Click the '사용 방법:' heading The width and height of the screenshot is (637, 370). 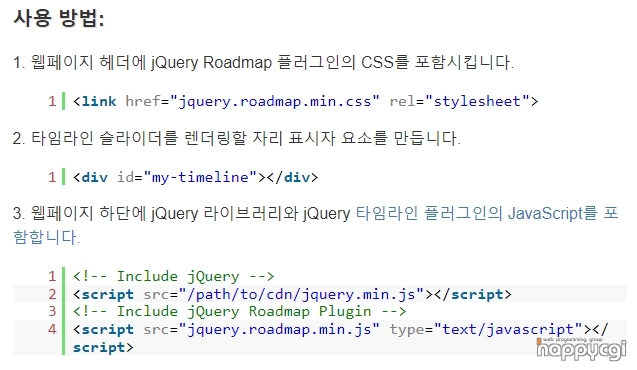pos(59,18)
